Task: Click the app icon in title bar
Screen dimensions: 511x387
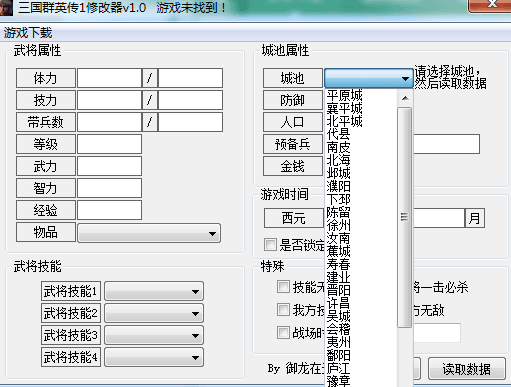Action: tap(6, 7)
